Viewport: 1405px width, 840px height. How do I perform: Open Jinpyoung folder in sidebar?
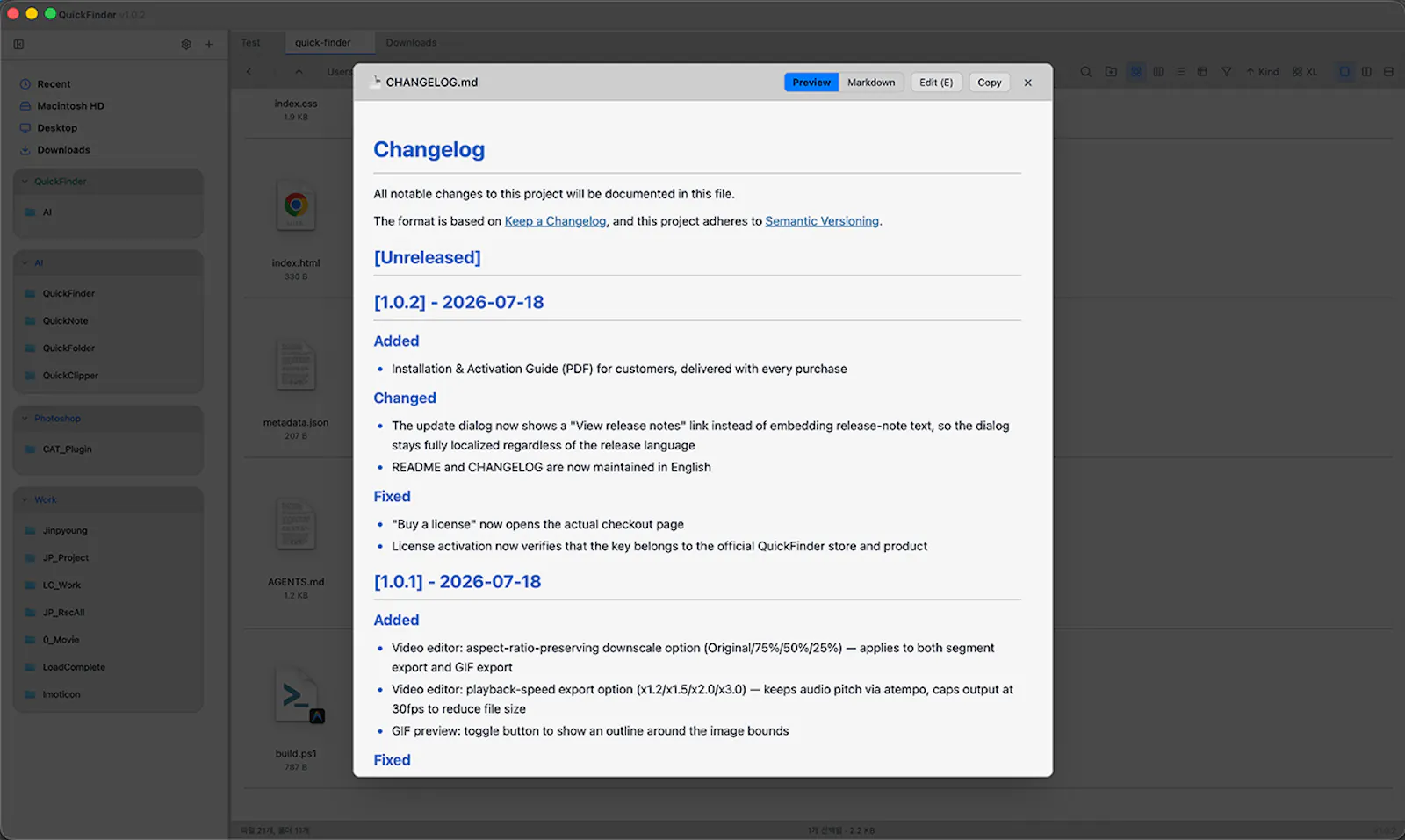pyautogui.click(x=65, y=531)
